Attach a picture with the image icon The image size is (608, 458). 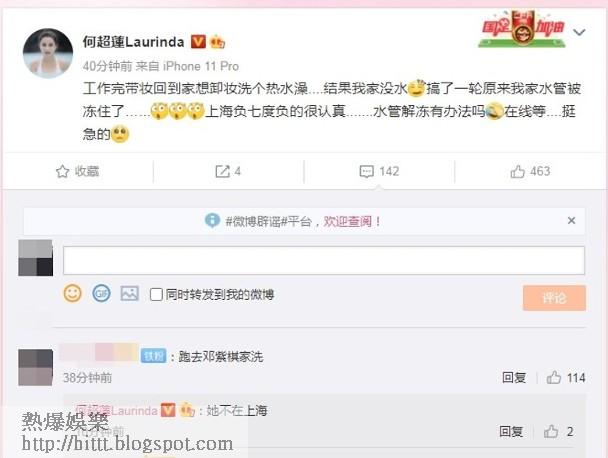click(x=130, y=294)
